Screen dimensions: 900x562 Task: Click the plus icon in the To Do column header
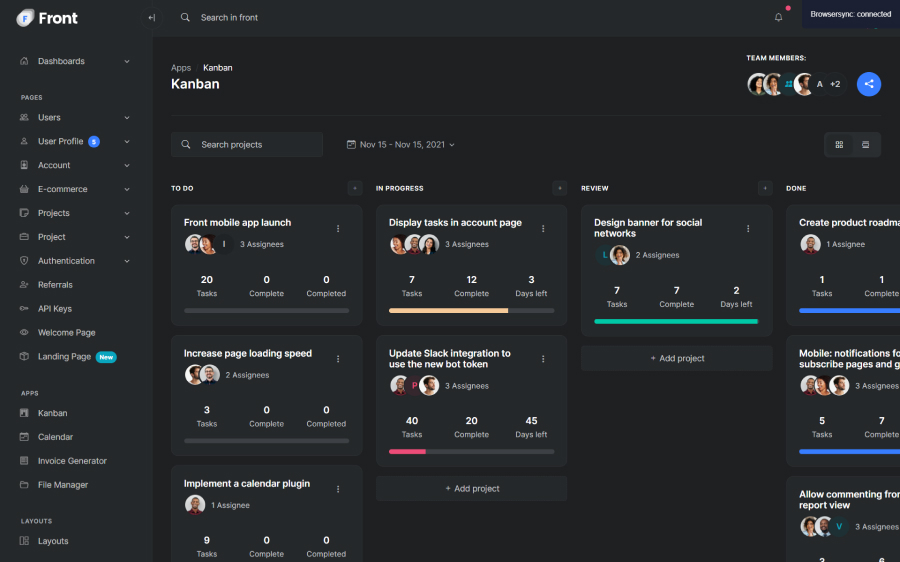354,188
